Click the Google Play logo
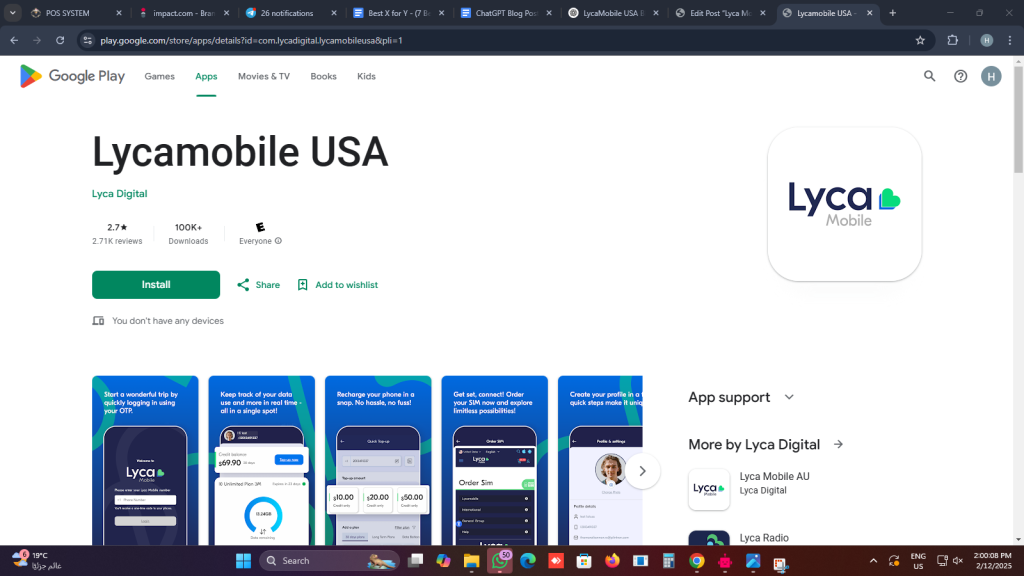 click(x=72, y=76)
